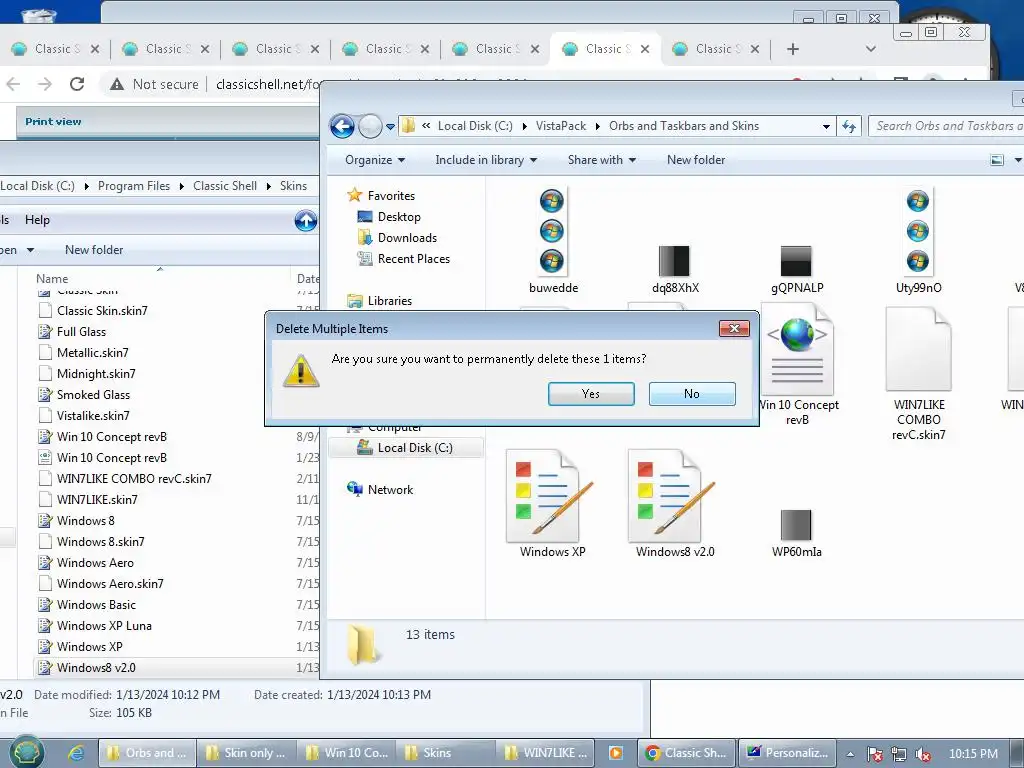Open the Organize menu
1024x768 pixels.
tap(375, 160)
